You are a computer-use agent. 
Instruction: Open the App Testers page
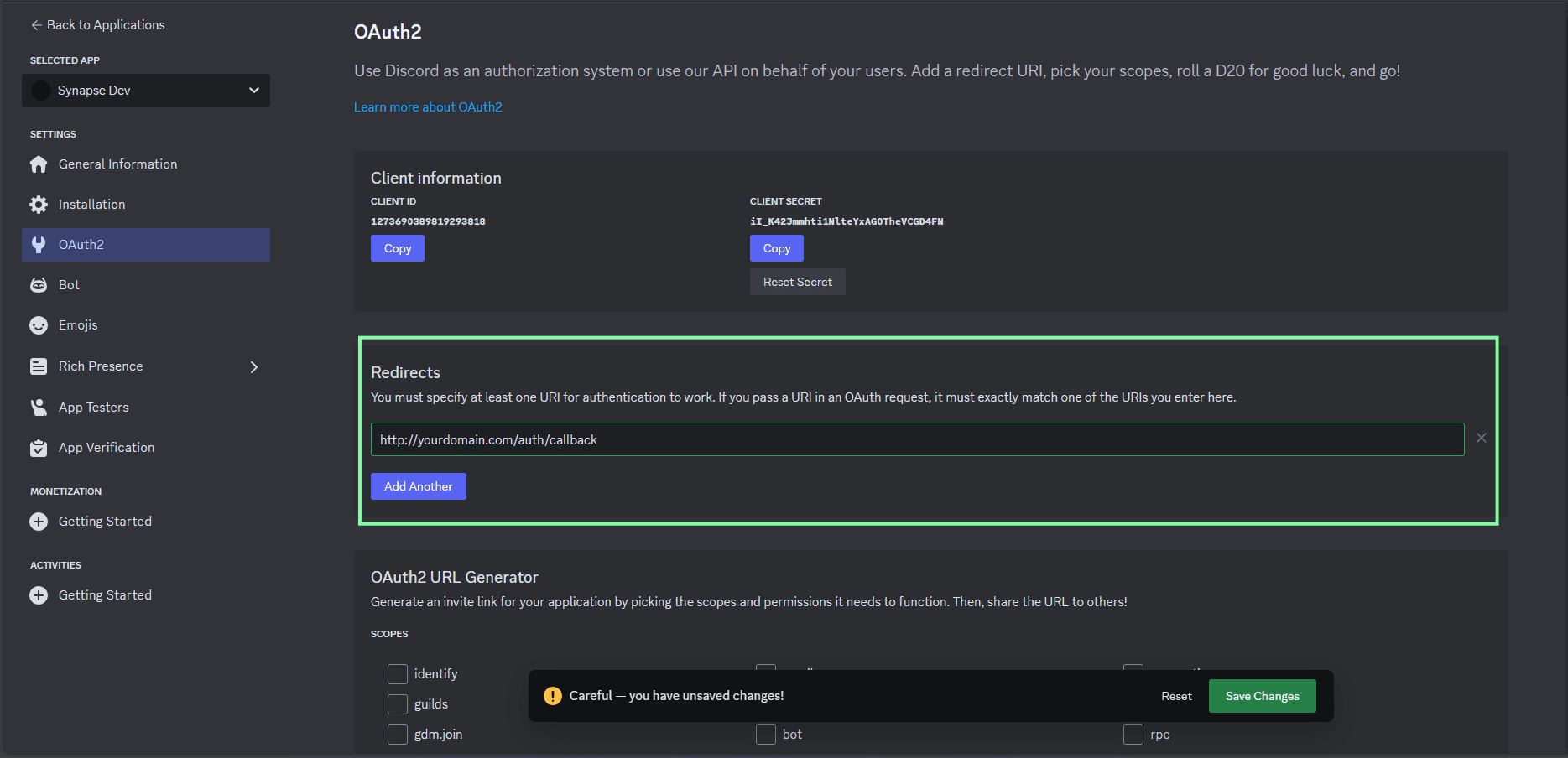146,408
